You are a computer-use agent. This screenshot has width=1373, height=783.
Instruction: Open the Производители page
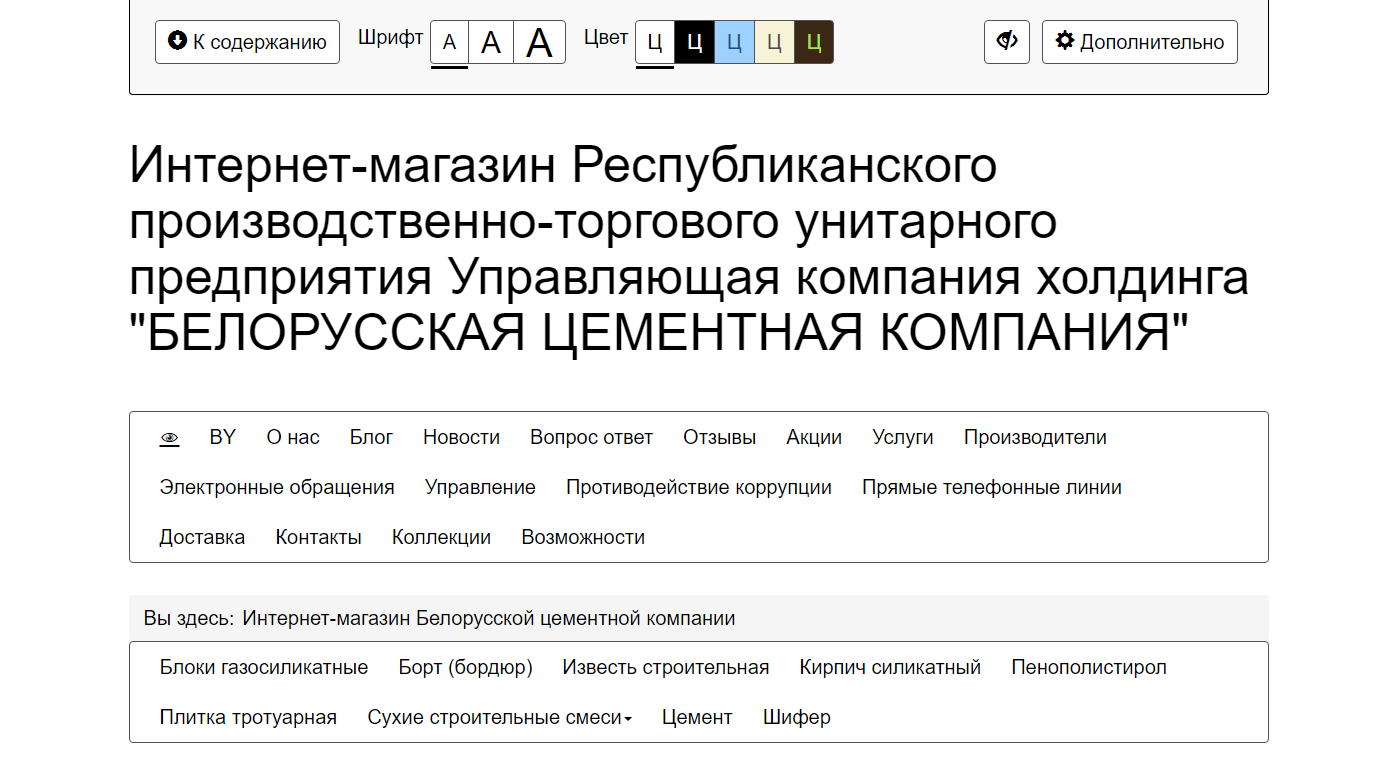click(x=1035, y=437)
